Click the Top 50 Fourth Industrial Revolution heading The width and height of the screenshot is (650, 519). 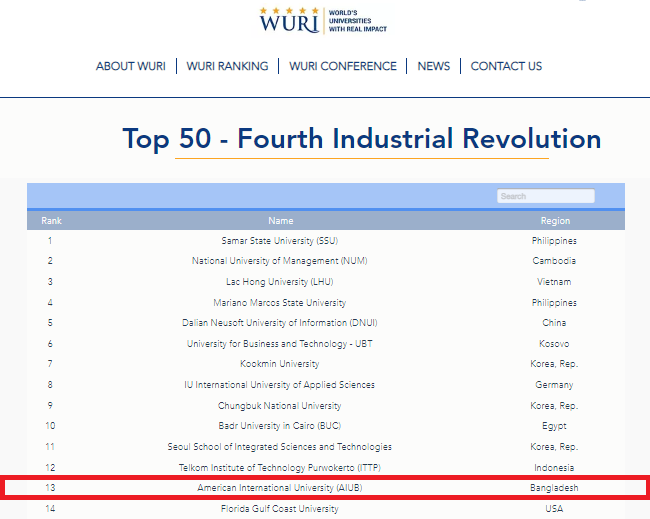pyautogui.click(x=361, y=139)
